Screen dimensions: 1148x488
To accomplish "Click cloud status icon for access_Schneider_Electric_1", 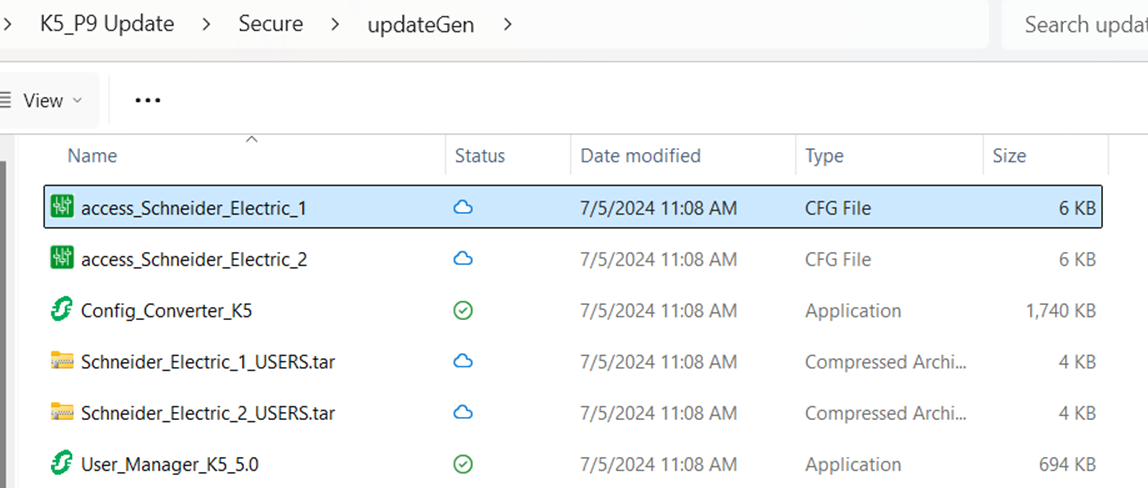I will tap(463, 208).
